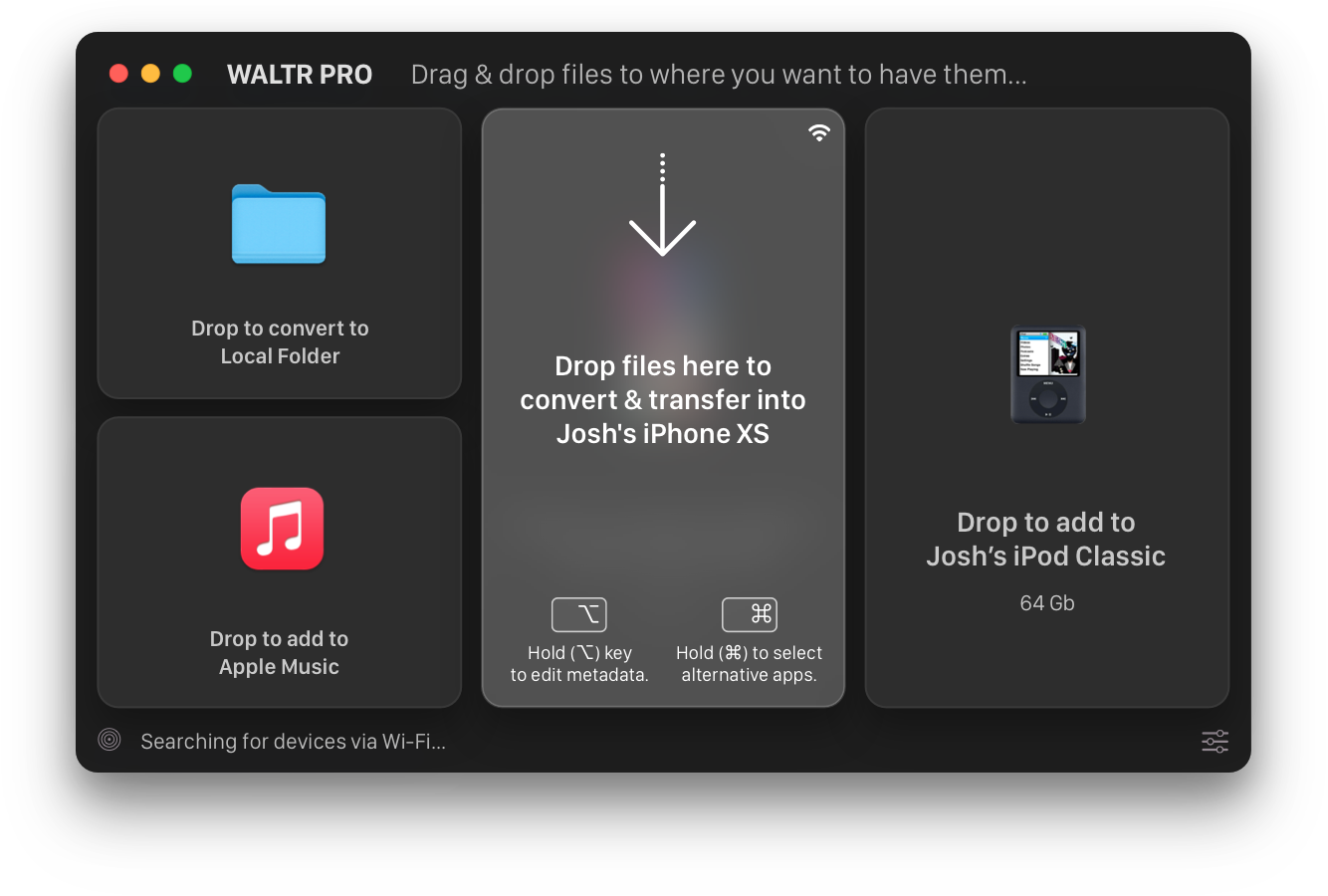Screen dimensions: 1328x896
Task: Maximize the WALTR PRO window
Action: (x=182, y=74)
